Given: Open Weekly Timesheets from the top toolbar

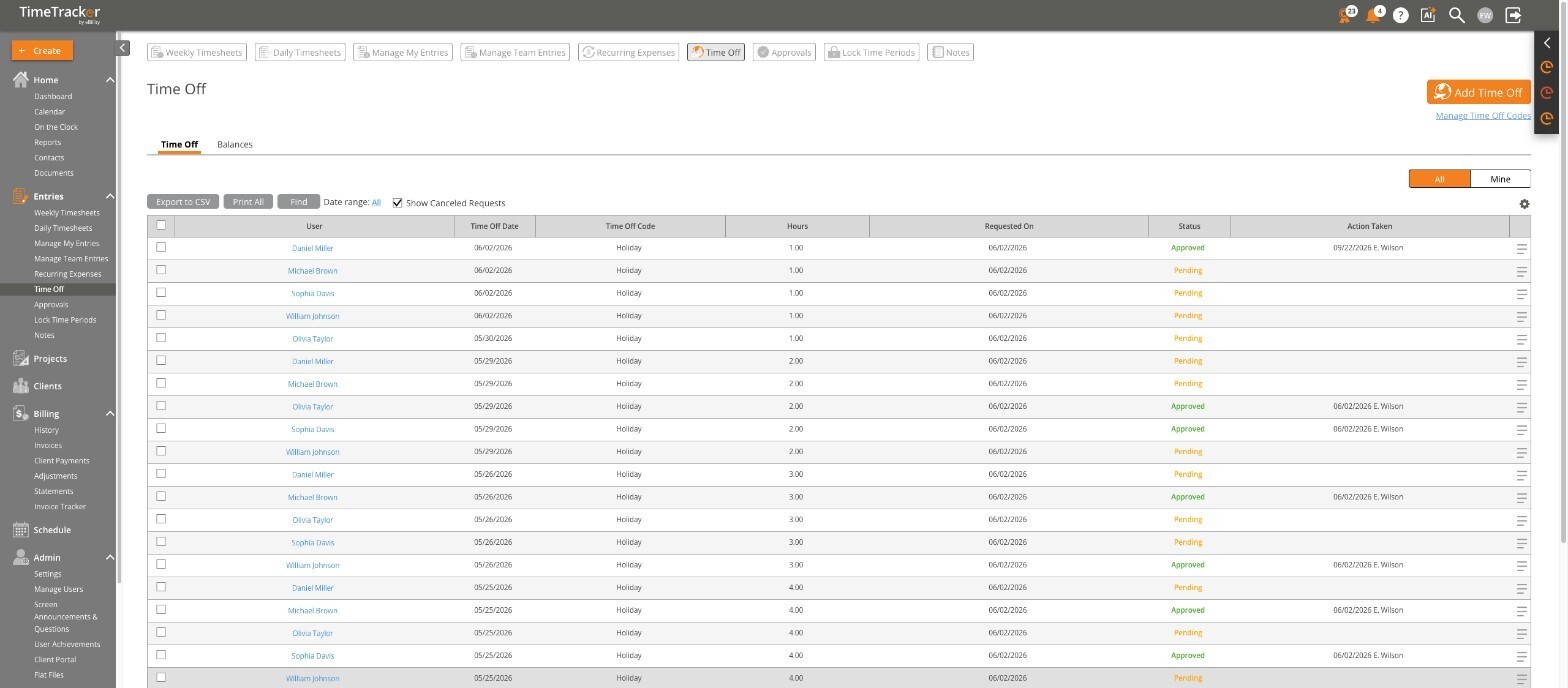Looking at the screenshot, I should (x=197, y=52).
